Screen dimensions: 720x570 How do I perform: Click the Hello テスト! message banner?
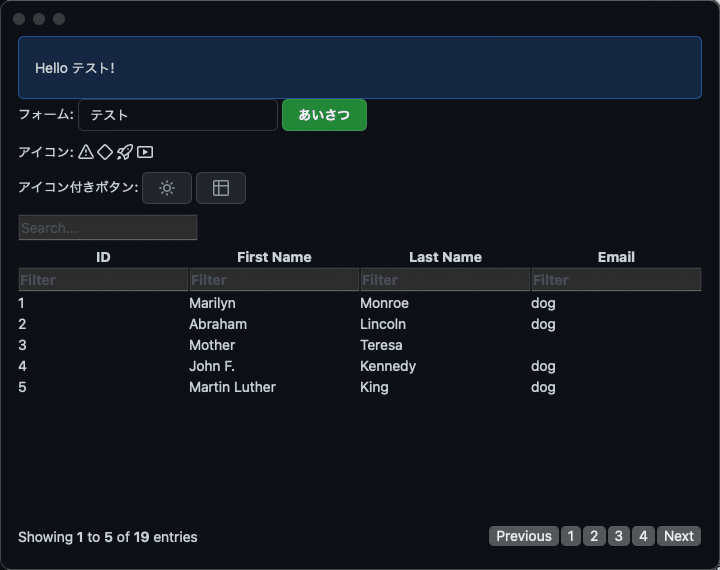(x=360, y=68)
